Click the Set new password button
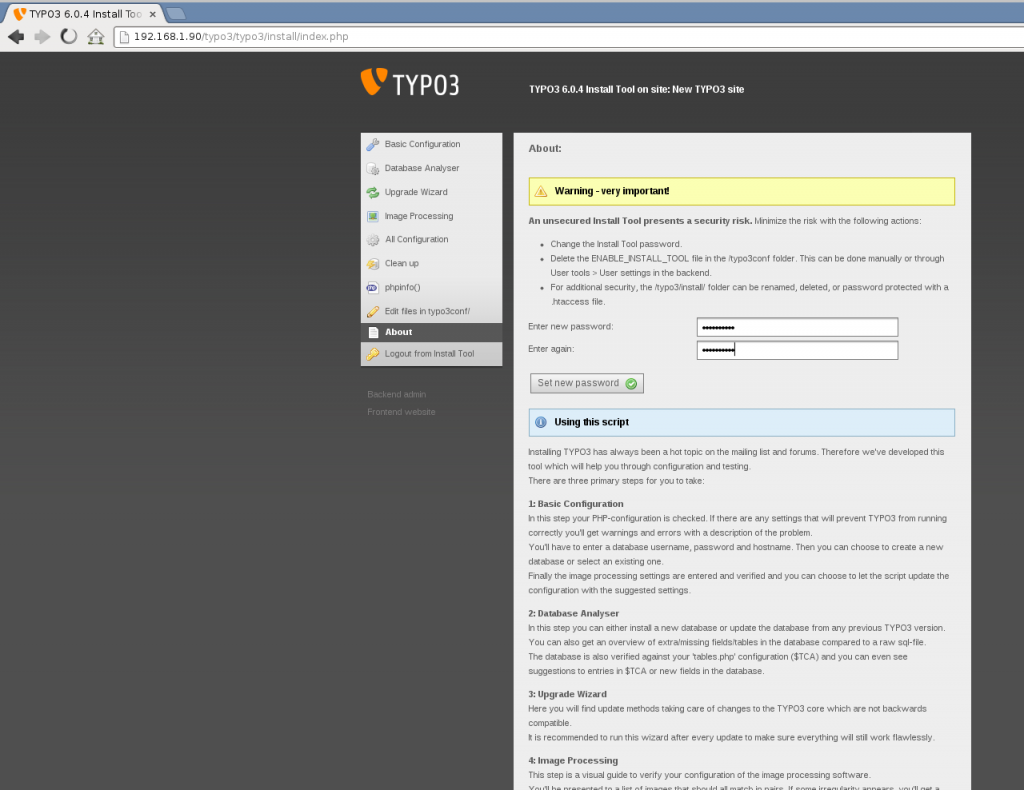This screenshot has height=790, width=1024. pyautogui.click(x=586, y=383)
